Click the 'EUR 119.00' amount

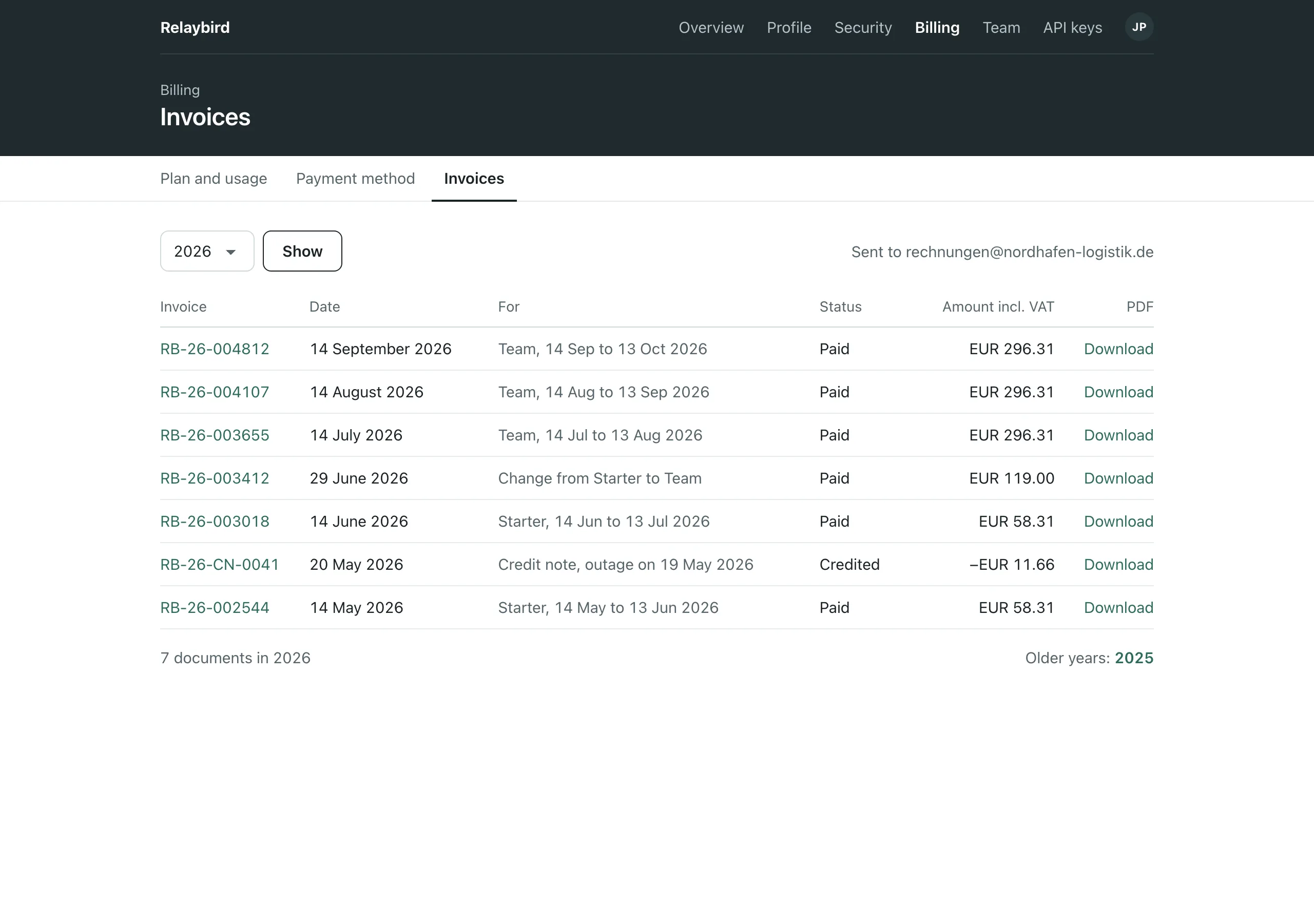click(x=1011, y=478)
